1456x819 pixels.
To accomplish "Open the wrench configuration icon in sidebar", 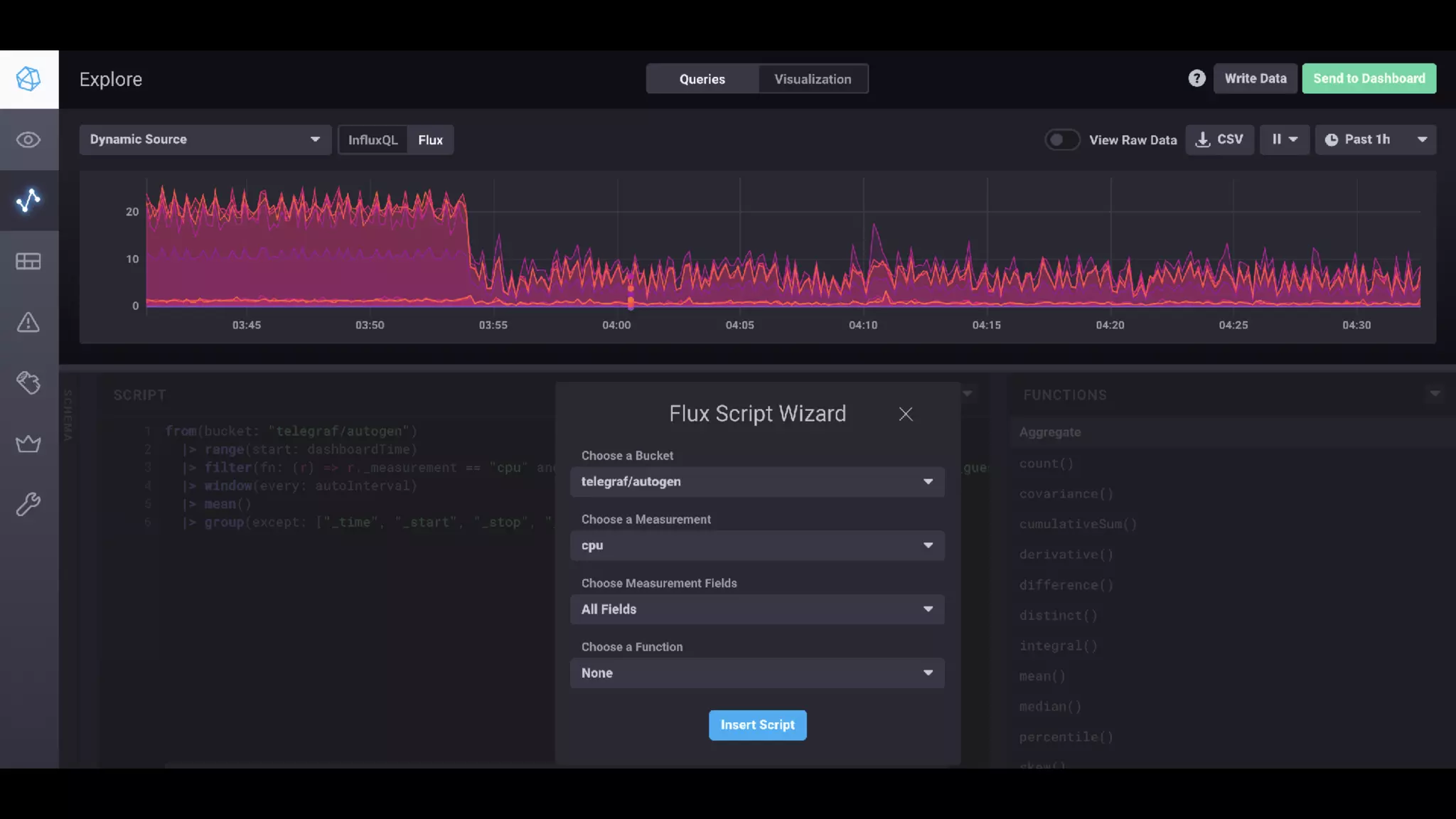I will pyautogui.click(x=28, y=505).
